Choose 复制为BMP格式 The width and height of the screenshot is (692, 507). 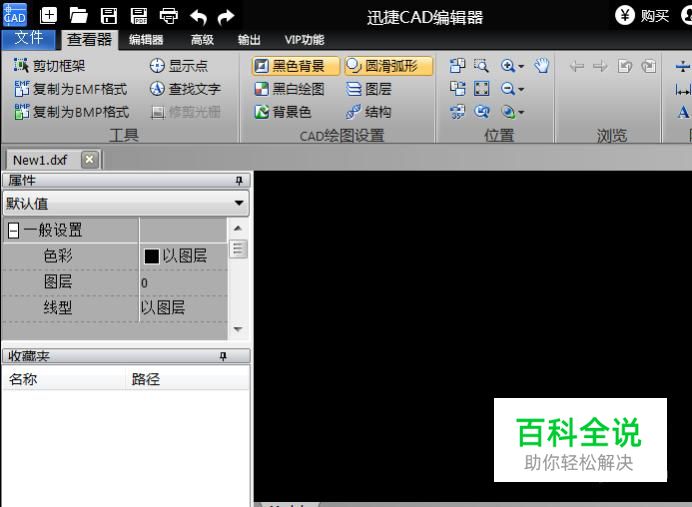point(71,112)
